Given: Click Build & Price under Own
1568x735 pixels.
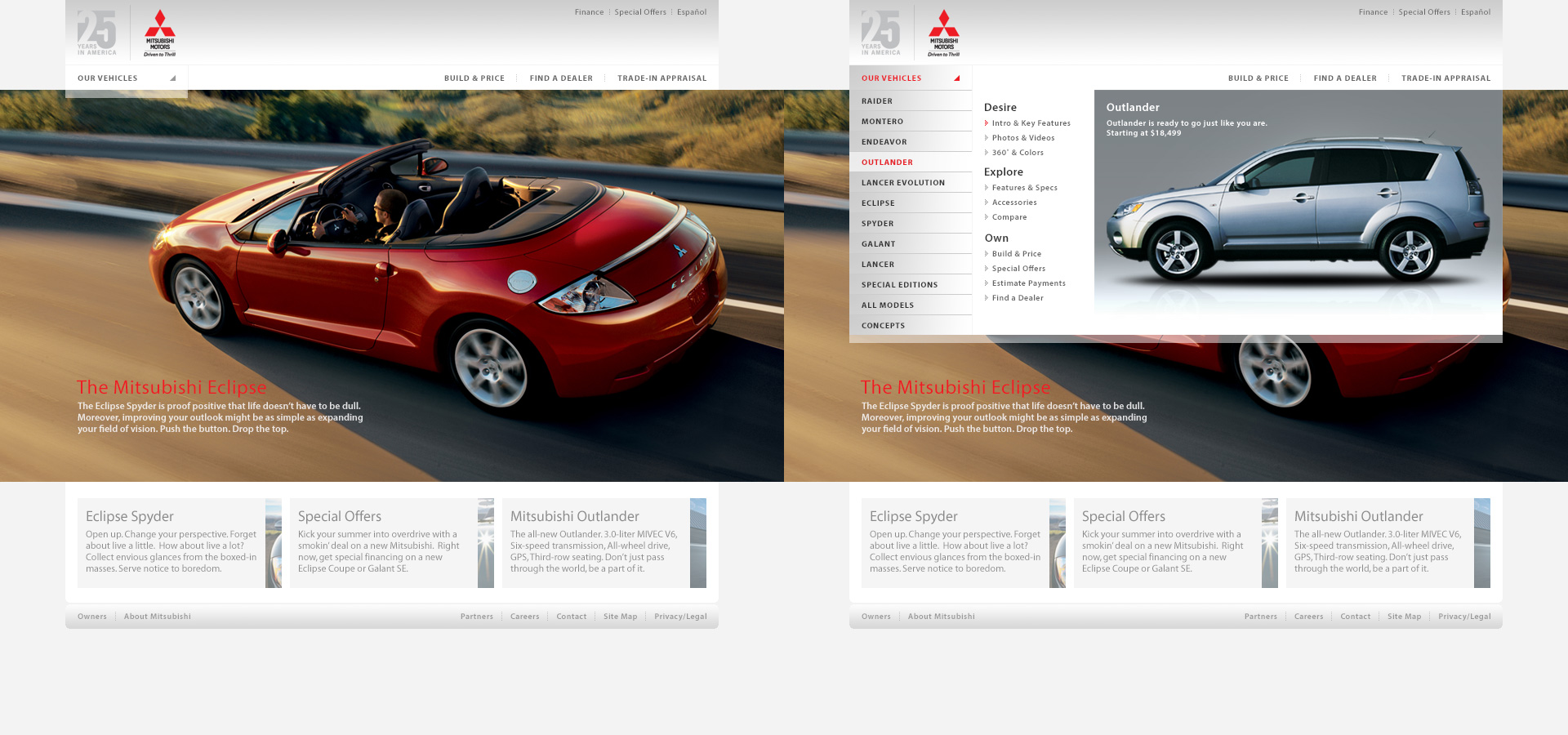Looking at the screenshot, I should [1016, 254].
